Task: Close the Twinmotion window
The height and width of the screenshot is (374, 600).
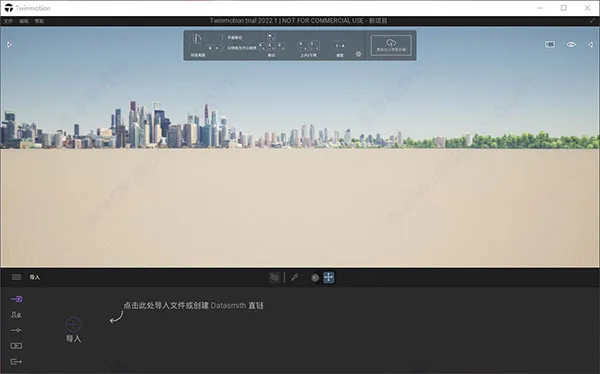Action: point(587,8)
